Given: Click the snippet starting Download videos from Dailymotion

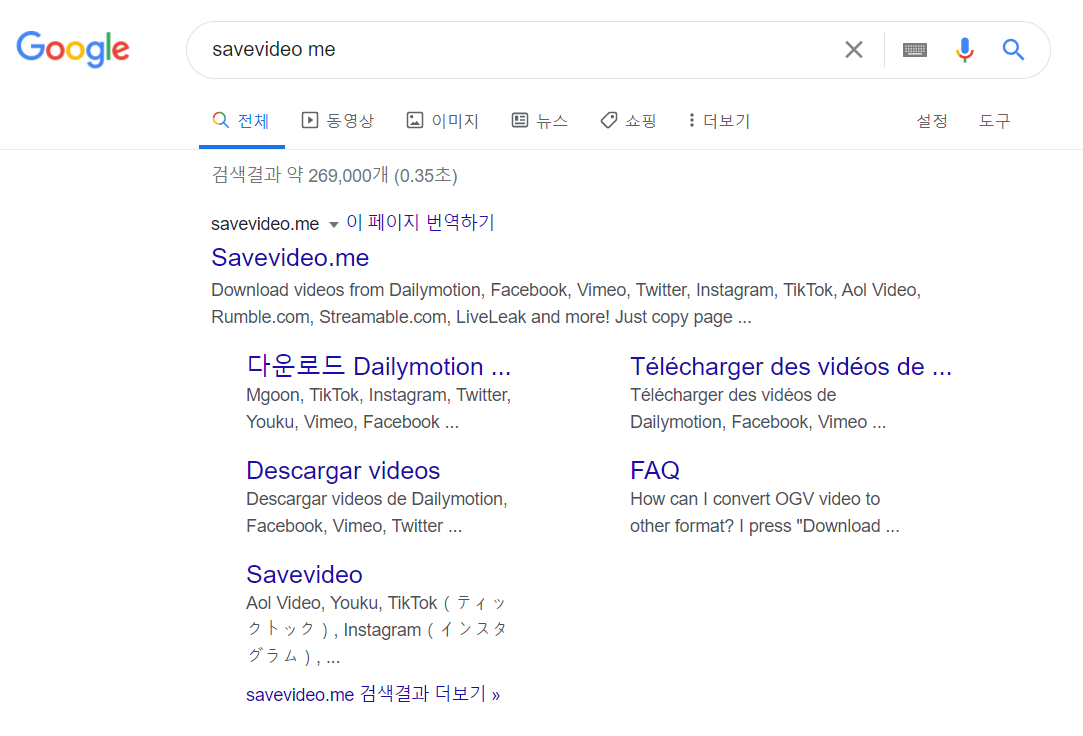Looking at the screenshot, I should coord(566,303).
